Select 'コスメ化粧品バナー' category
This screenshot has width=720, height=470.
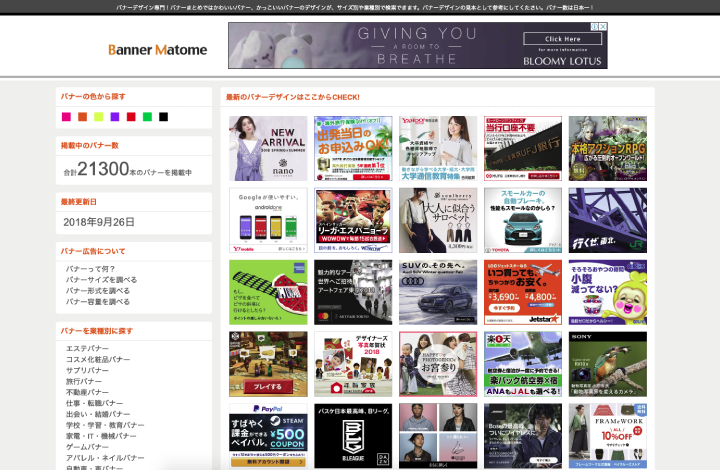click(x=98, y=359)
